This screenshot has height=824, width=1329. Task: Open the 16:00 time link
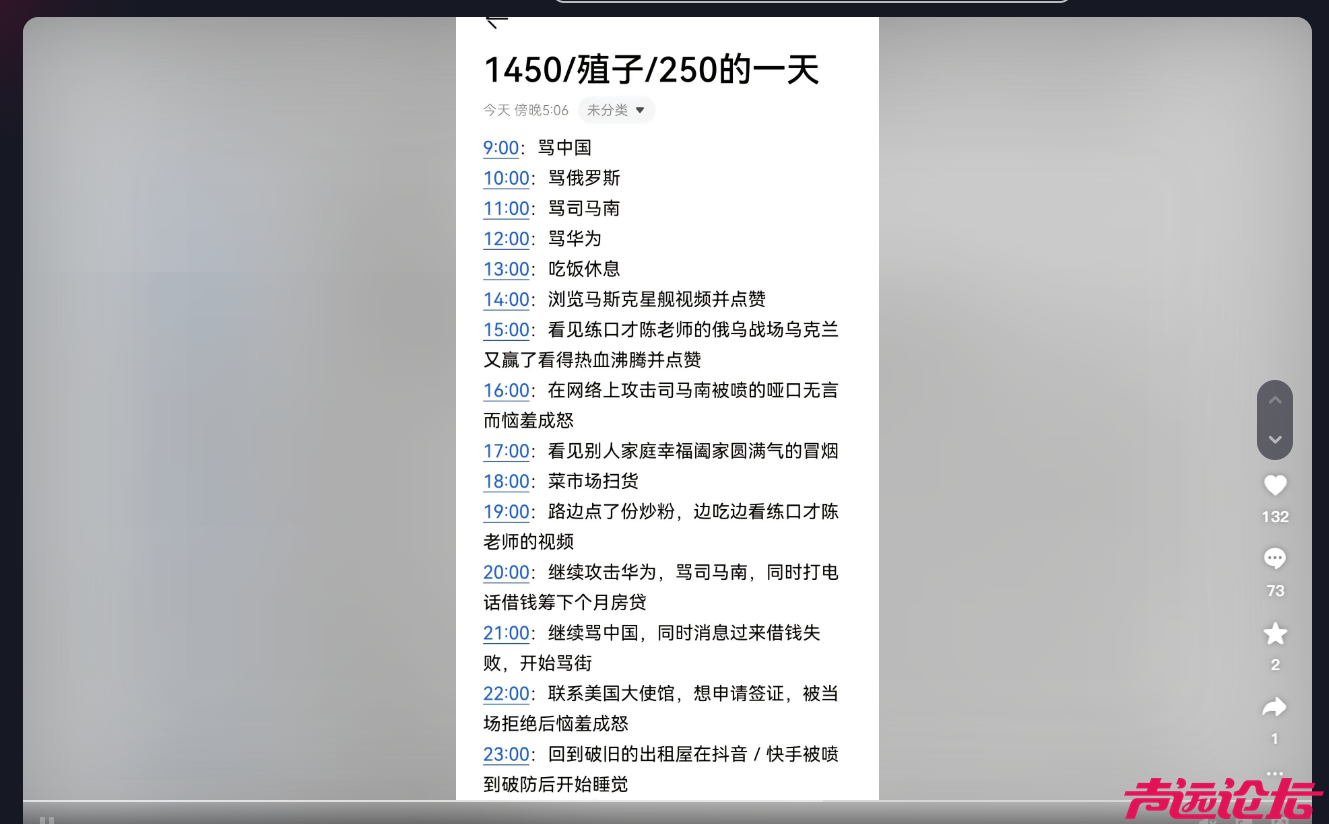506,390
